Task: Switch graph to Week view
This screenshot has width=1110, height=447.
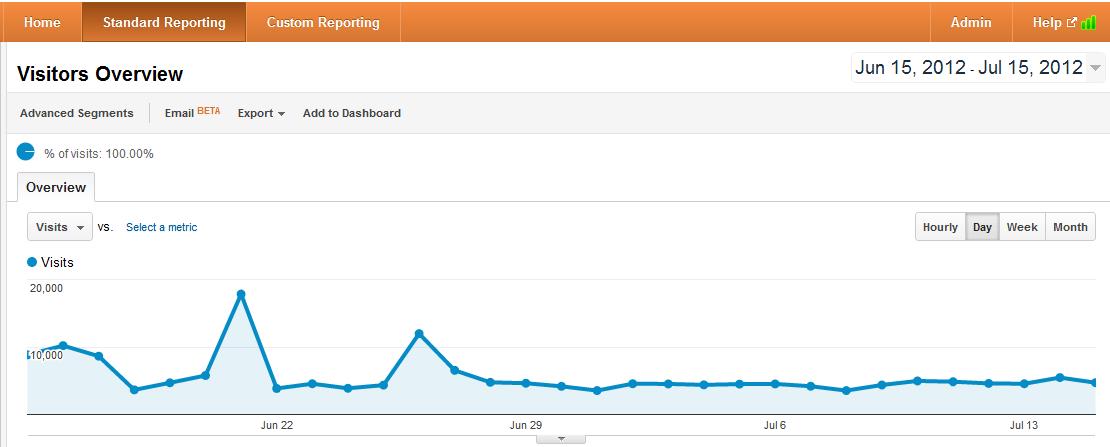Action: pyautogui.click(x=1022, y=227)
